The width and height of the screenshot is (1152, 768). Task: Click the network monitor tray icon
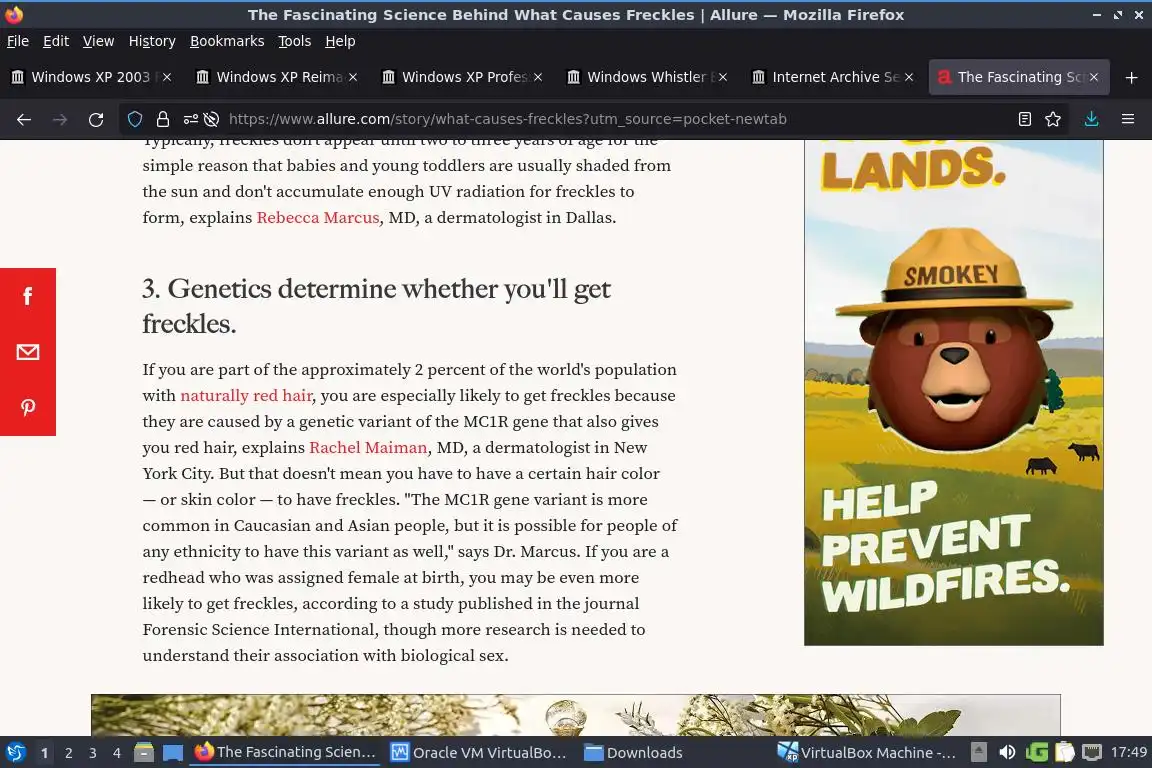(1092, 753)
